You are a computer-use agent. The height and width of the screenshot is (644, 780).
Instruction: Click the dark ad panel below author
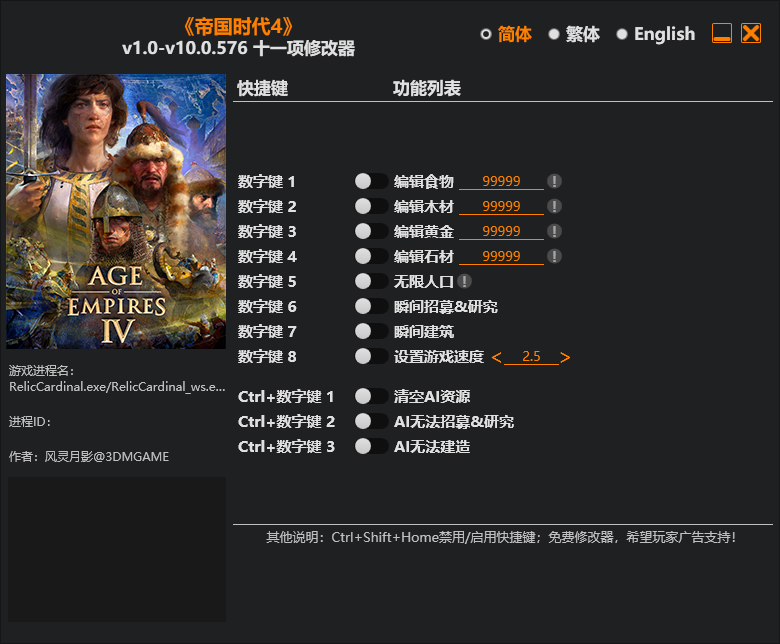coord(117,550)
